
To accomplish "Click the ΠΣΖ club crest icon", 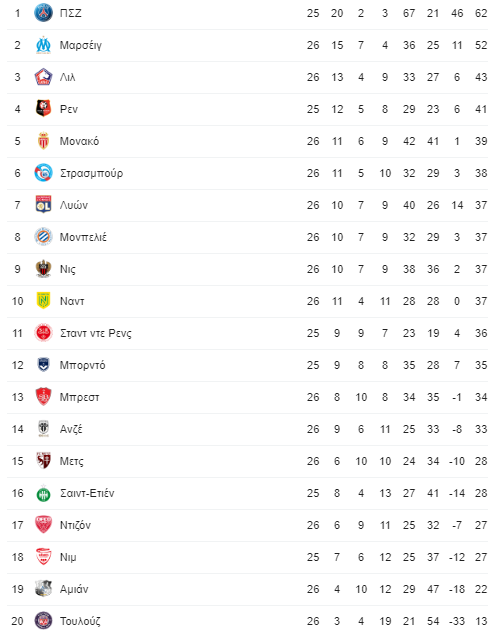I will [43, 13].
